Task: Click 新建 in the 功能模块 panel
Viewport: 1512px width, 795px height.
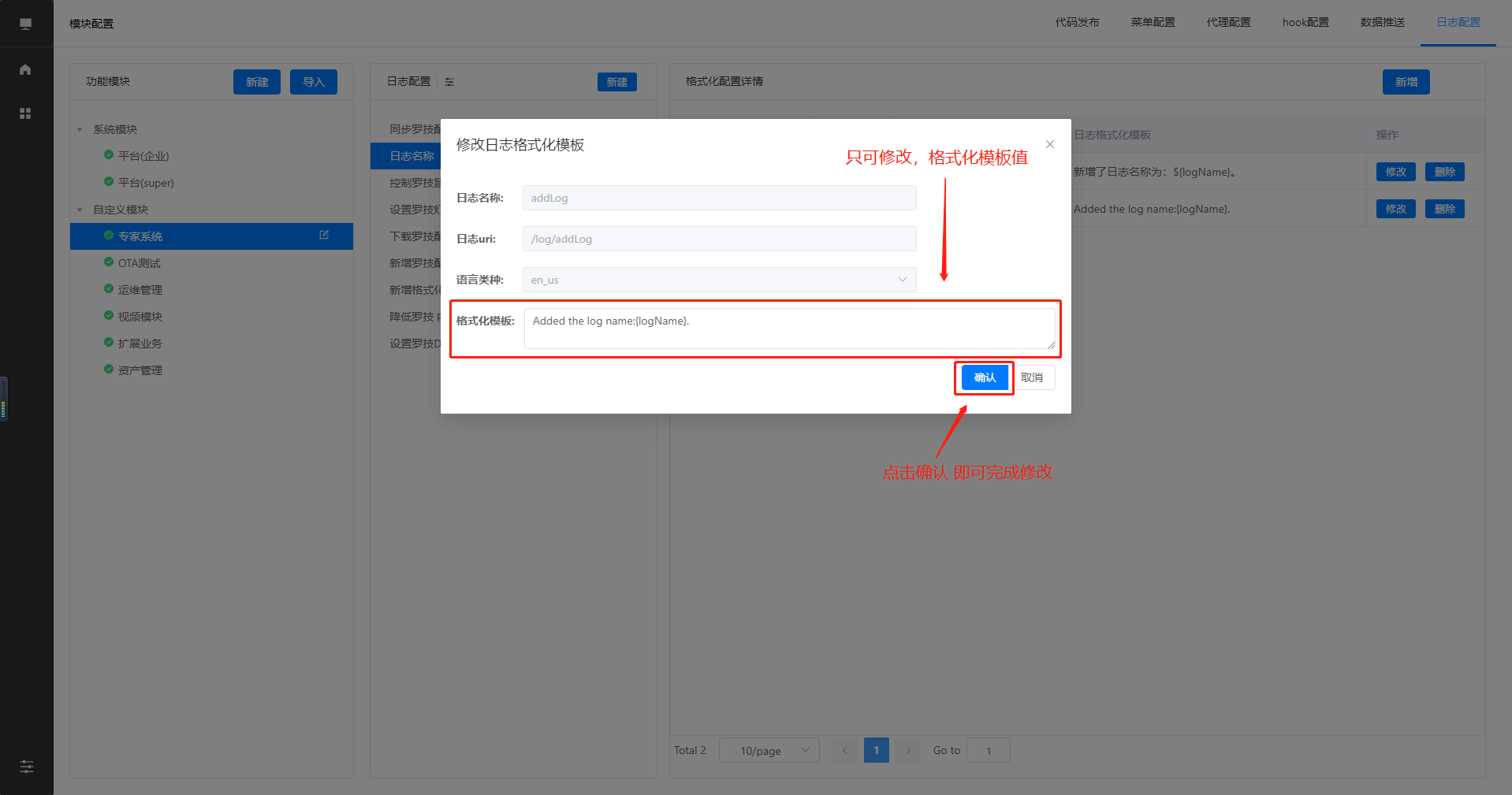Action: [257, 82]
